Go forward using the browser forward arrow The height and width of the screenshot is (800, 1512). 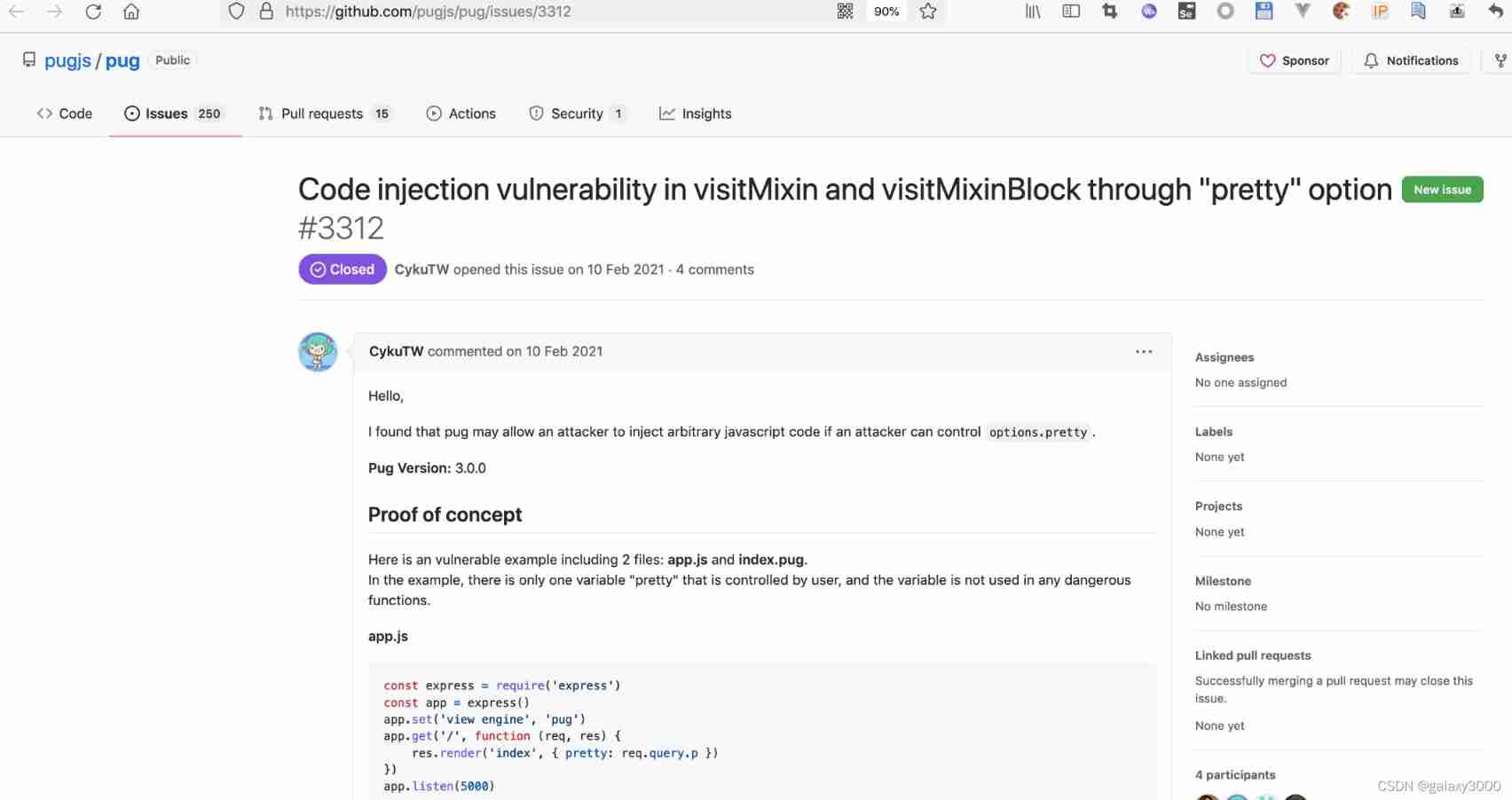54,12
